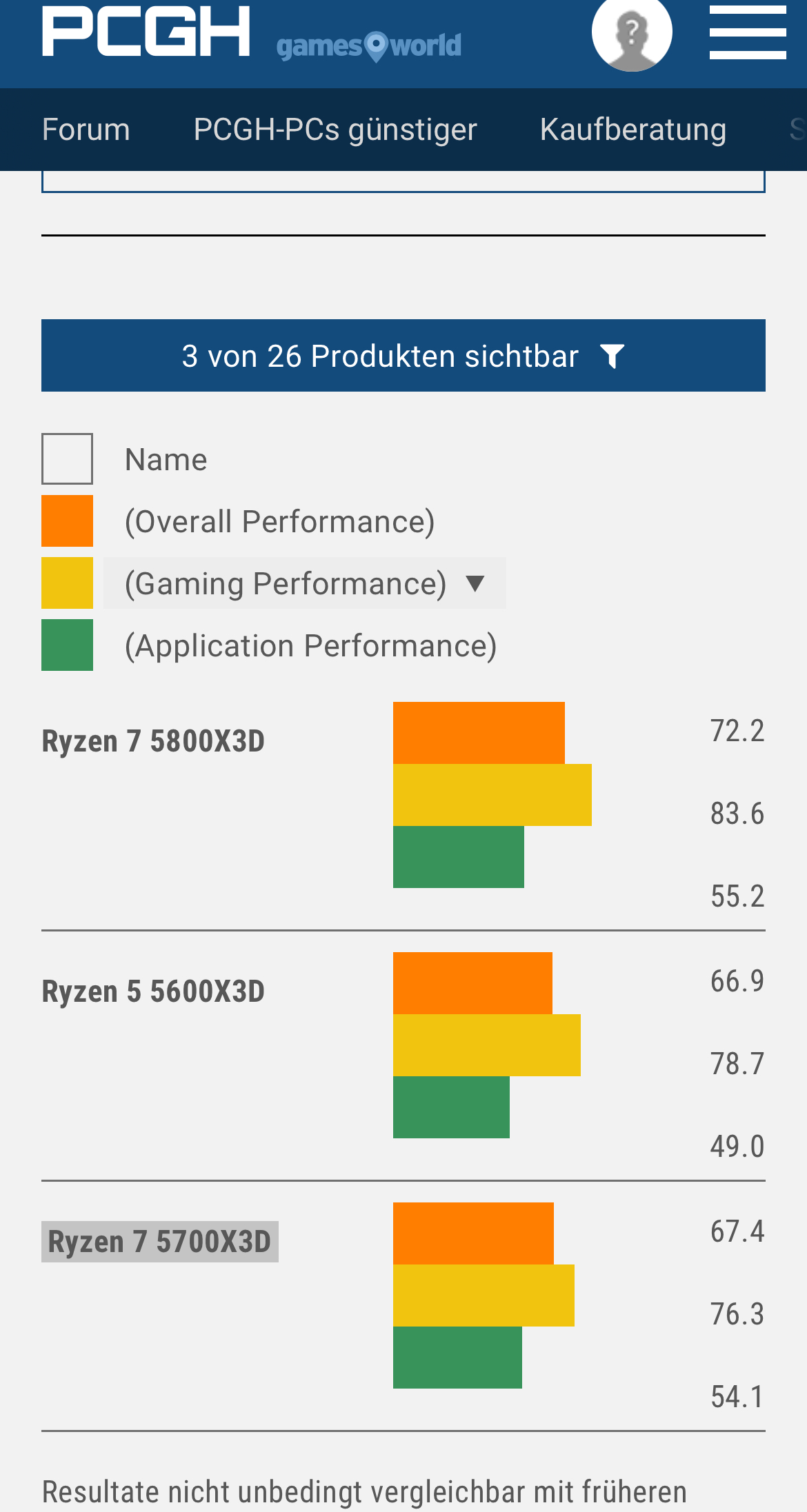
Task: Click the value 83.6
Action: [737, 814]
